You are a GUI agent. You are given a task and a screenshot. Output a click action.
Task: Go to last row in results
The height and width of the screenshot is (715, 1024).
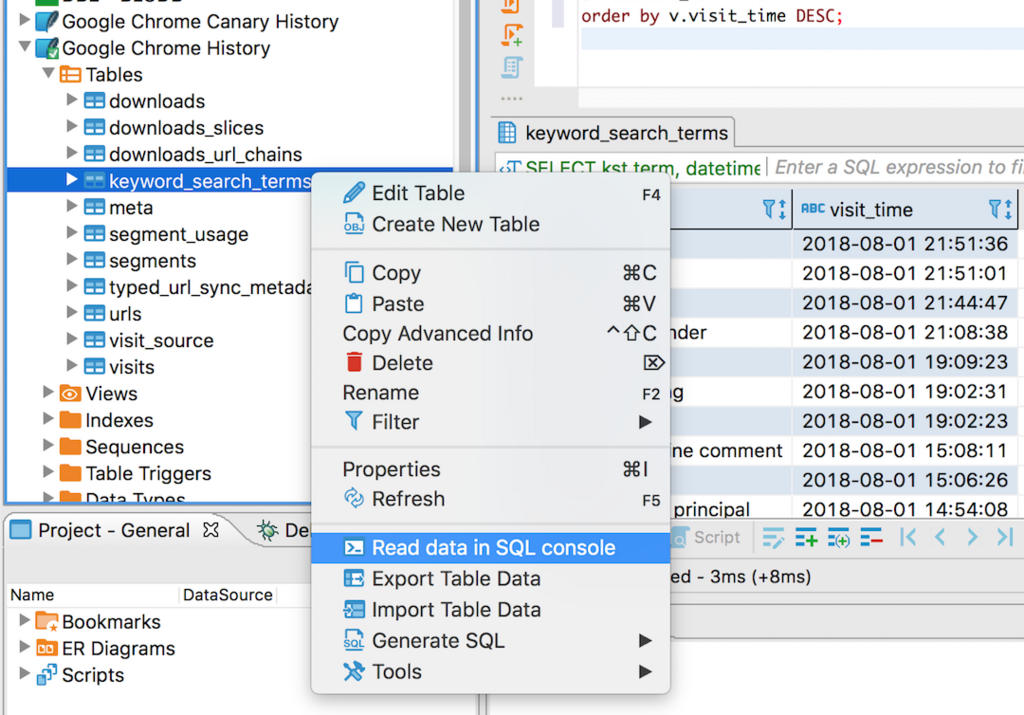(x=1005, y=537)
